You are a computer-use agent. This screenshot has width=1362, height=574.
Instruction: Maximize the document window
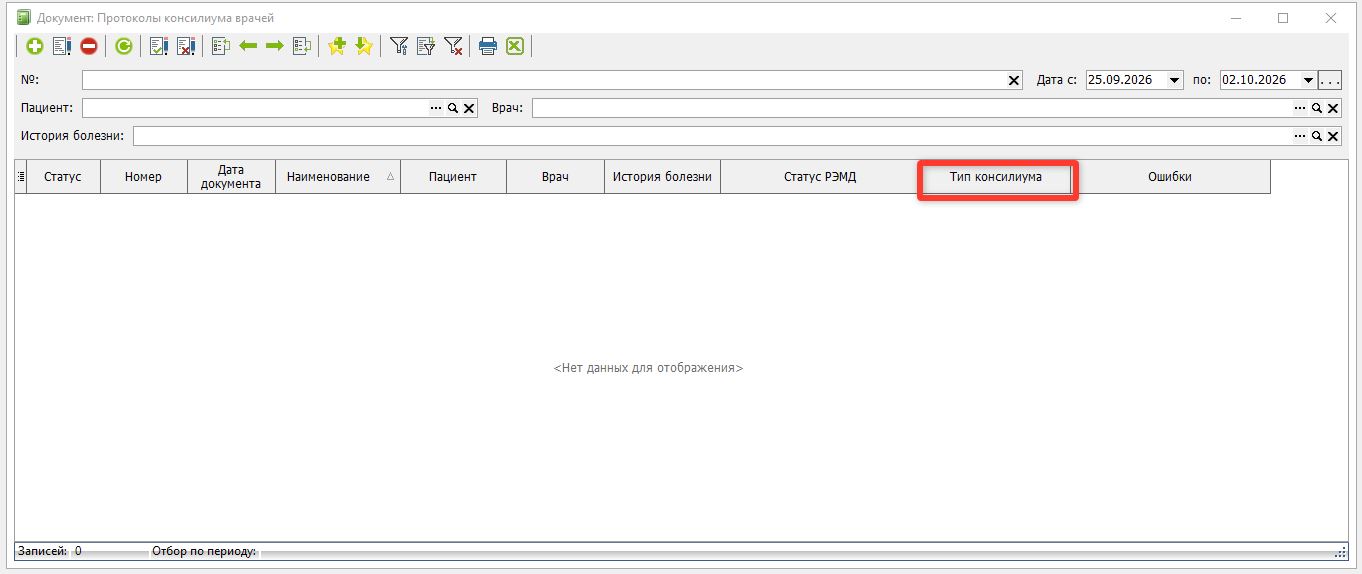click(1283, 18)
